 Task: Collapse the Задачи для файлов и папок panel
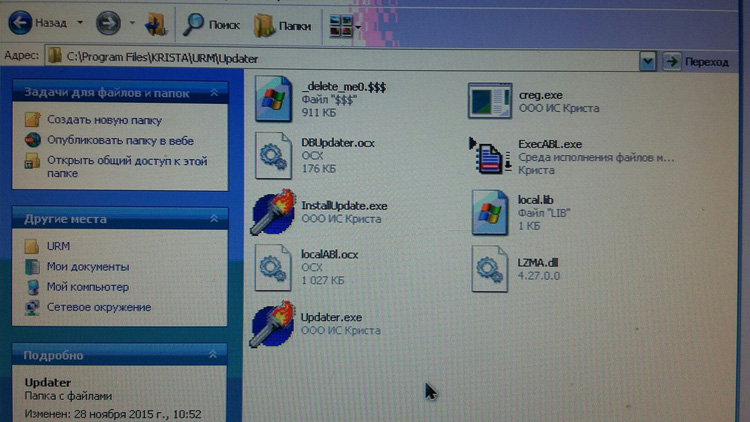(213, 92)
